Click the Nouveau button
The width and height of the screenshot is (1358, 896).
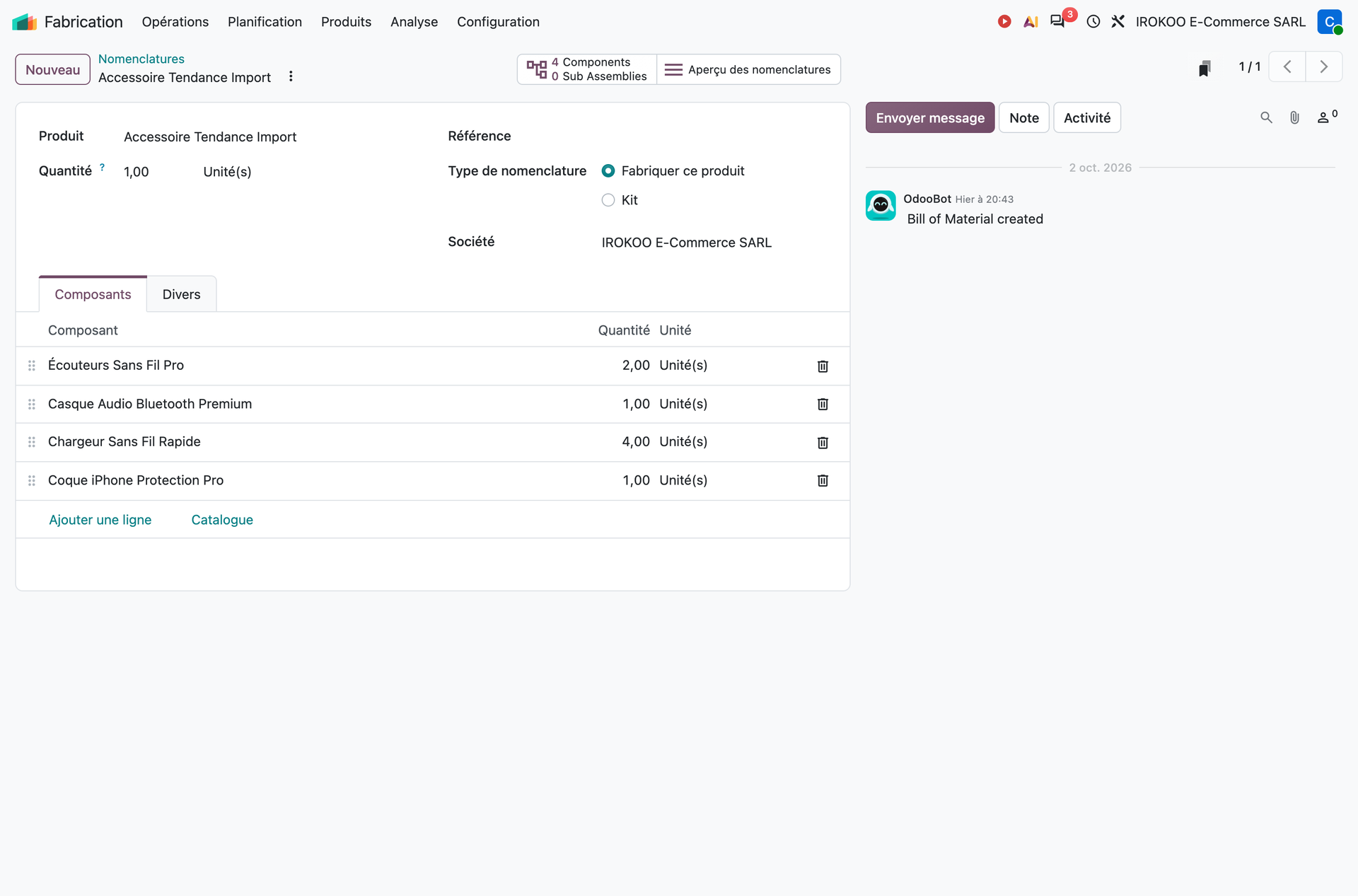(52, 69)
